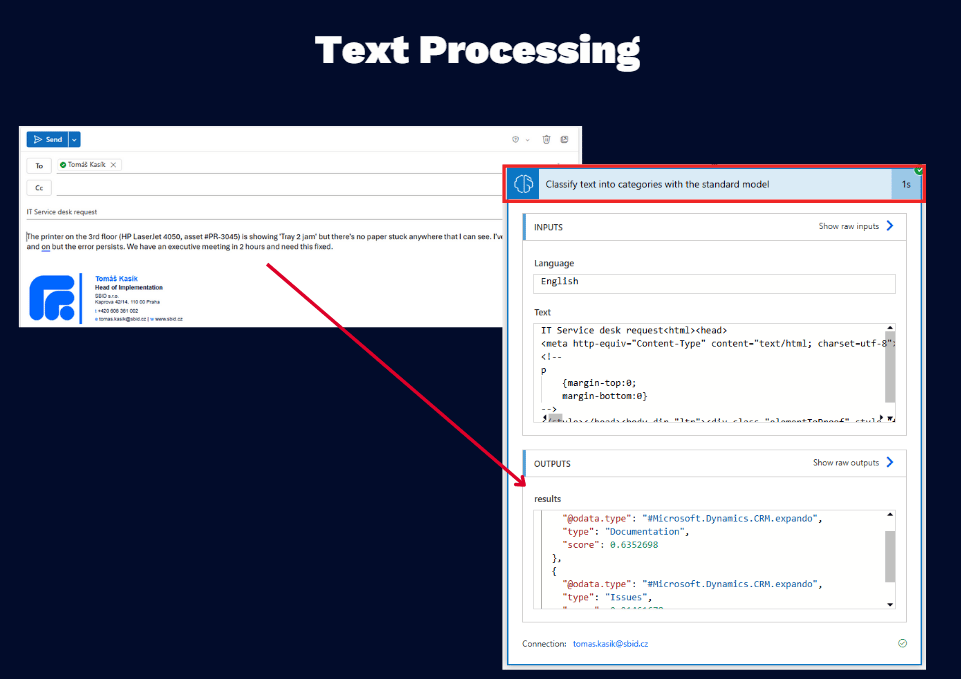This screenshot has height=679, width=961.
Task: Click the tomas.kasik@sbid.cz email in the signature
Action: click(121, 319)
